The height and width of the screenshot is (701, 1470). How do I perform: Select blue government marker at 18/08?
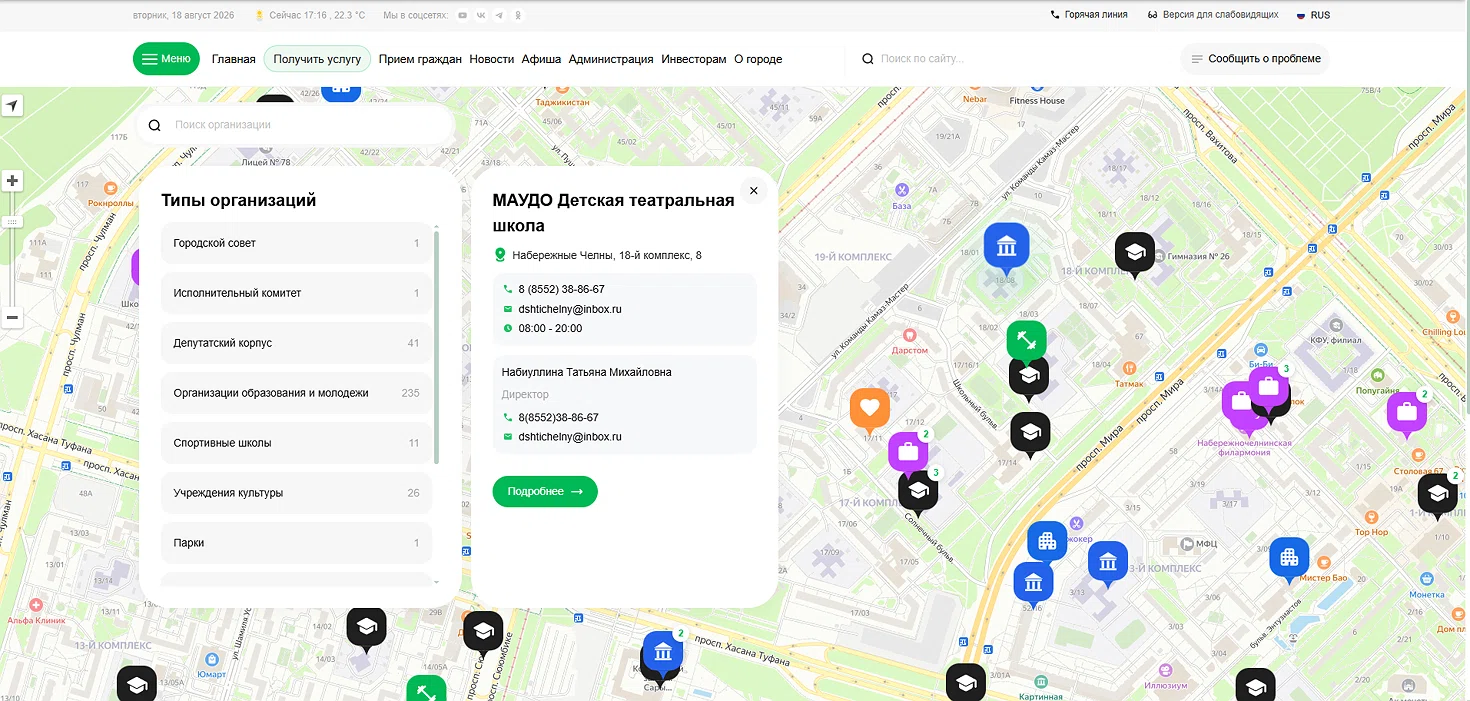(x=1006, y=248)
